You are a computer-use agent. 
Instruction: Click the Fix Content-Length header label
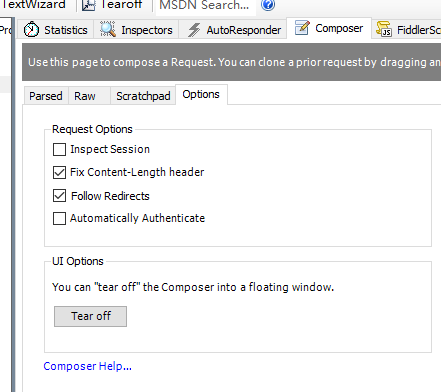[137, 172]
